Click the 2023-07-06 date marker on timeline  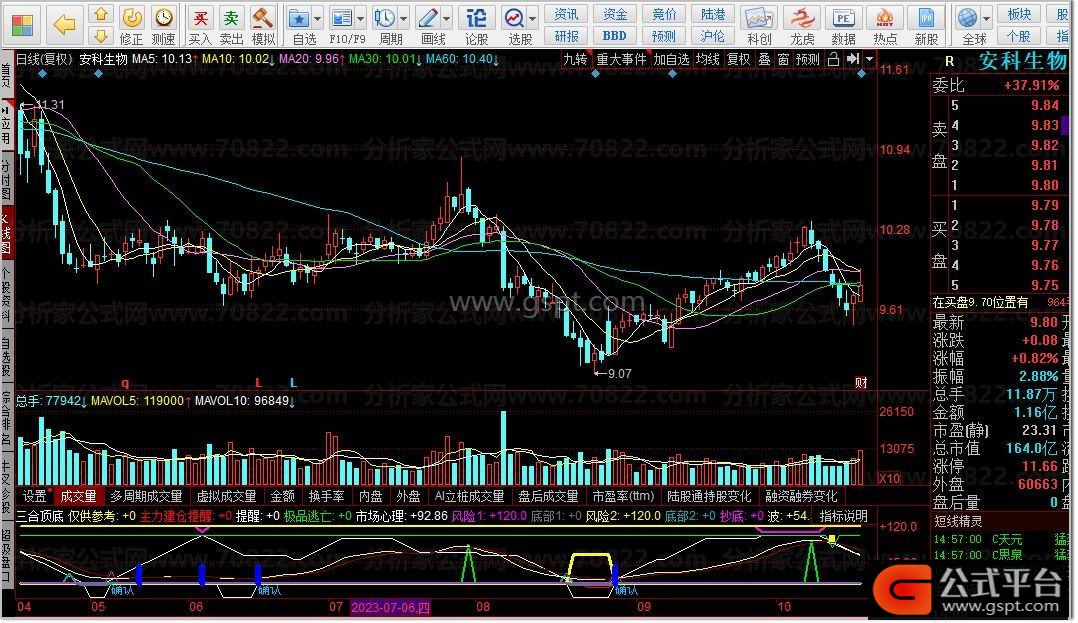390,607
